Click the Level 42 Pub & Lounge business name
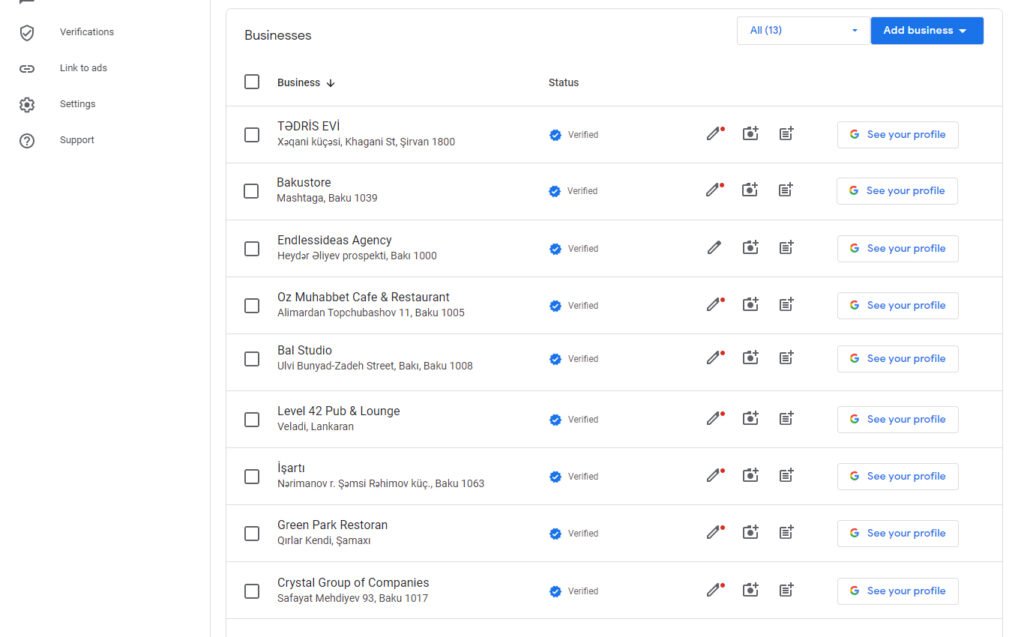Image resolution: width=1024 pixels, height=637 pixels. 338,411
